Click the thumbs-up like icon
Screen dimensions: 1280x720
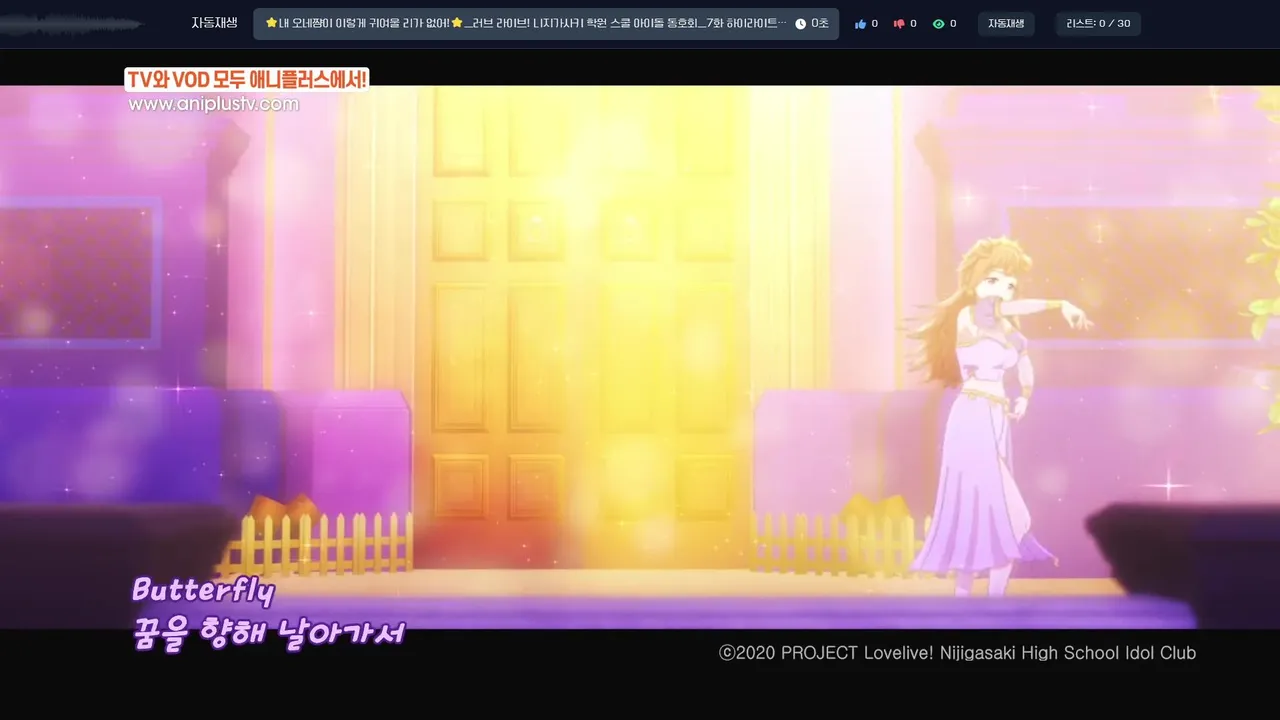pyautogui.click(x=860, y=24)
